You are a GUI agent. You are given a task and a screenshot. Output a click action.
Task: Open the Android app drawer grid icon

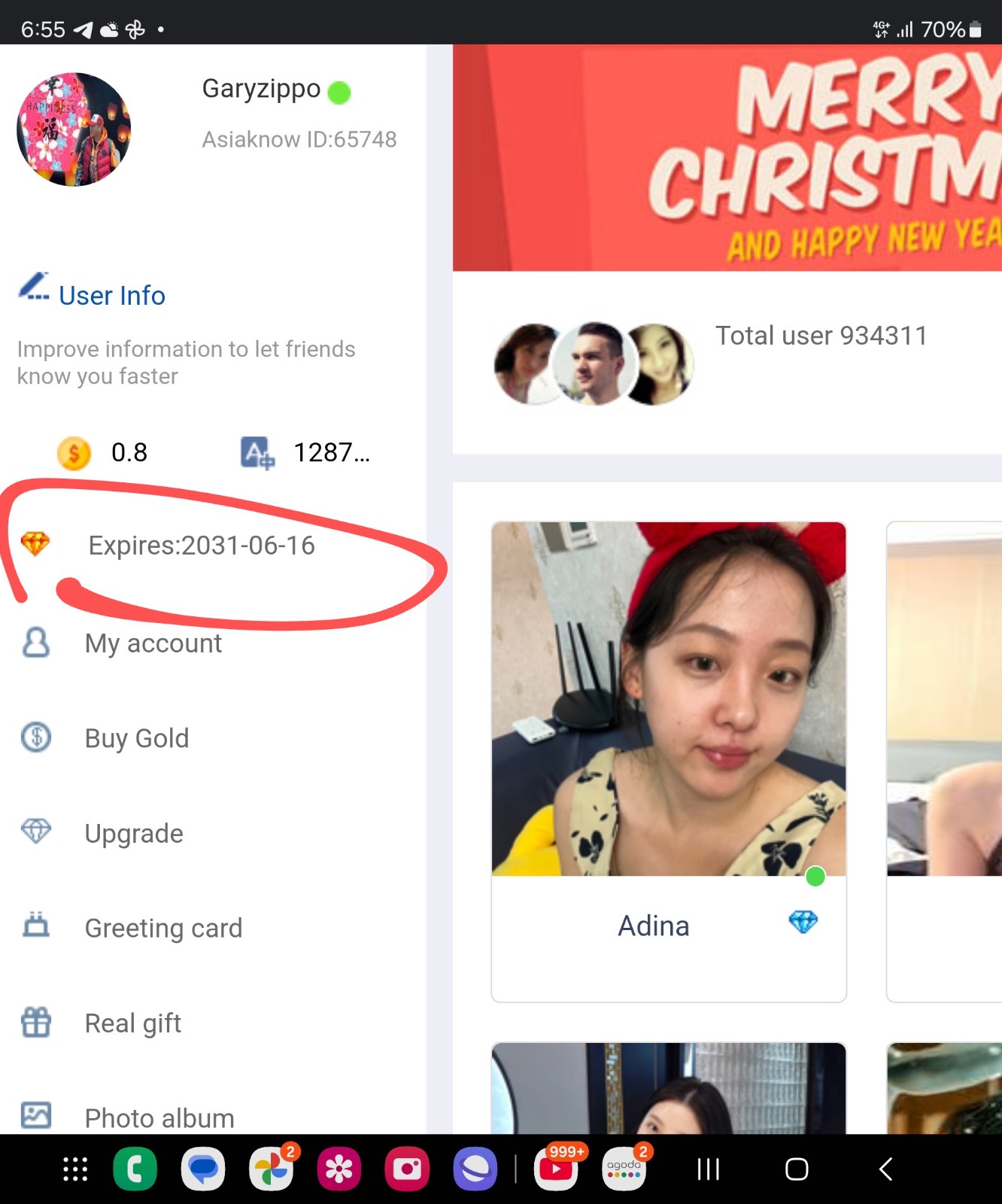74,1169
